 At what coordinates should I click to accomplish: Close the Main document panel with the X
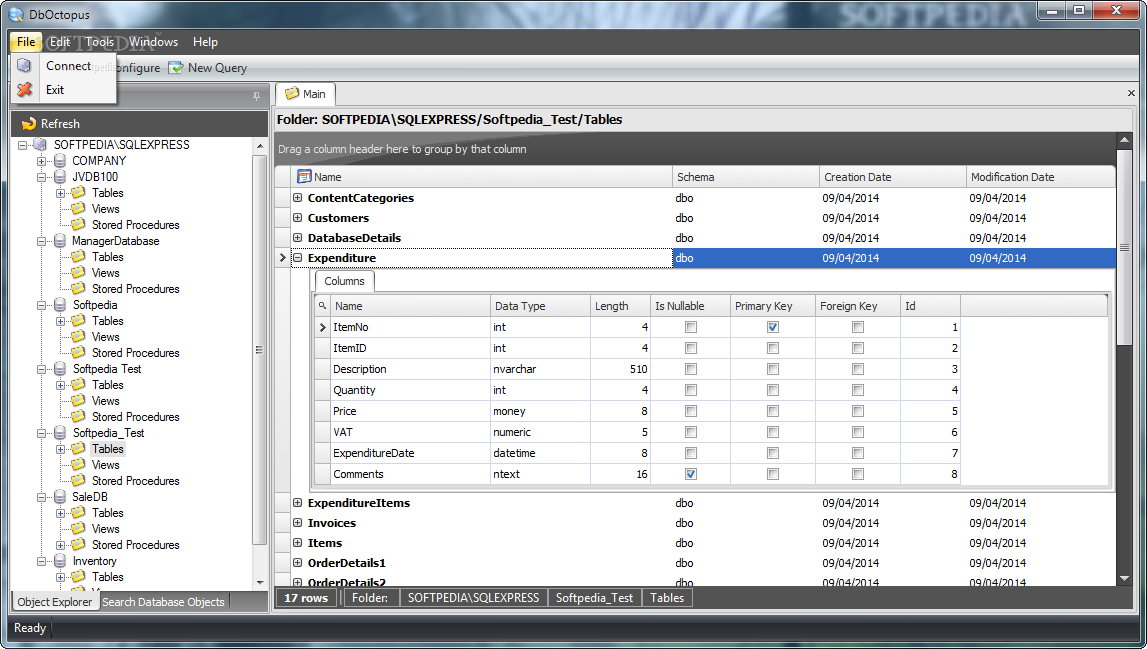tap(1131, 94)
